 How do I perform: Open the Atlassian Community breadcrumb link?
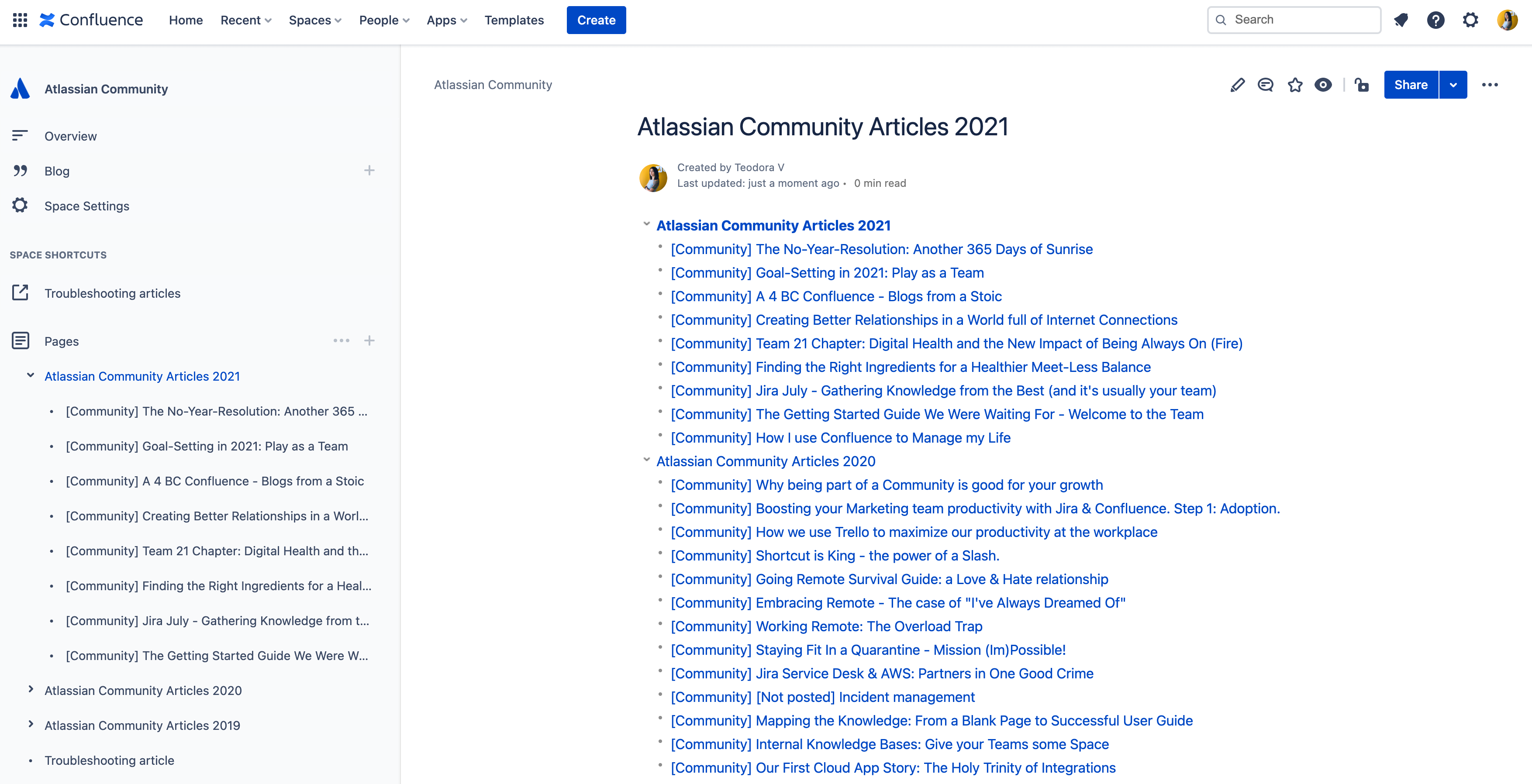click(x=493, y=85)
